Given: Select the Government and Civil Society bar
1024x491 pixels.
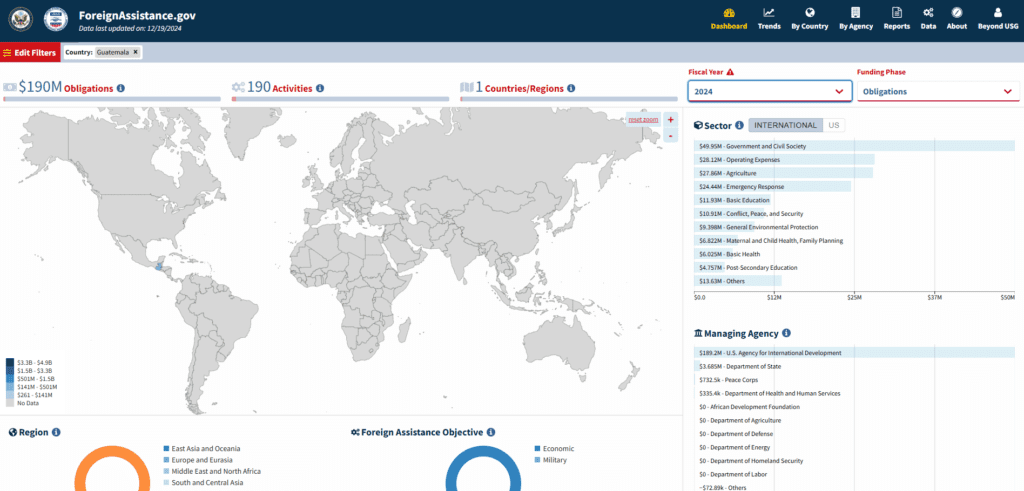Looking at the screenshot, I should click(855, 146).
